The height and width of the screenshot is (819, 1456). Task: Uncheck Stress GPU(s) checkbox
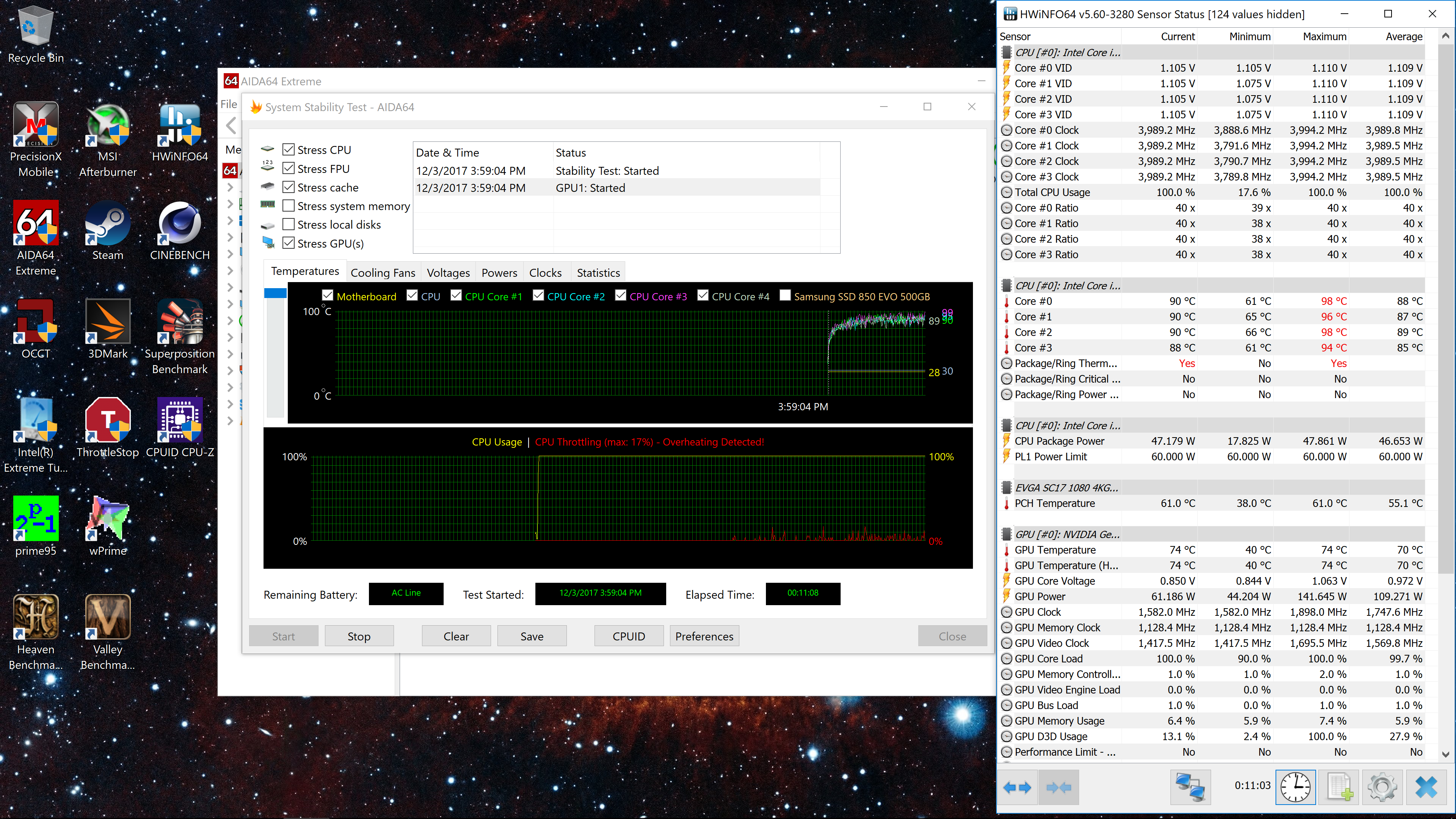point(288,243)
